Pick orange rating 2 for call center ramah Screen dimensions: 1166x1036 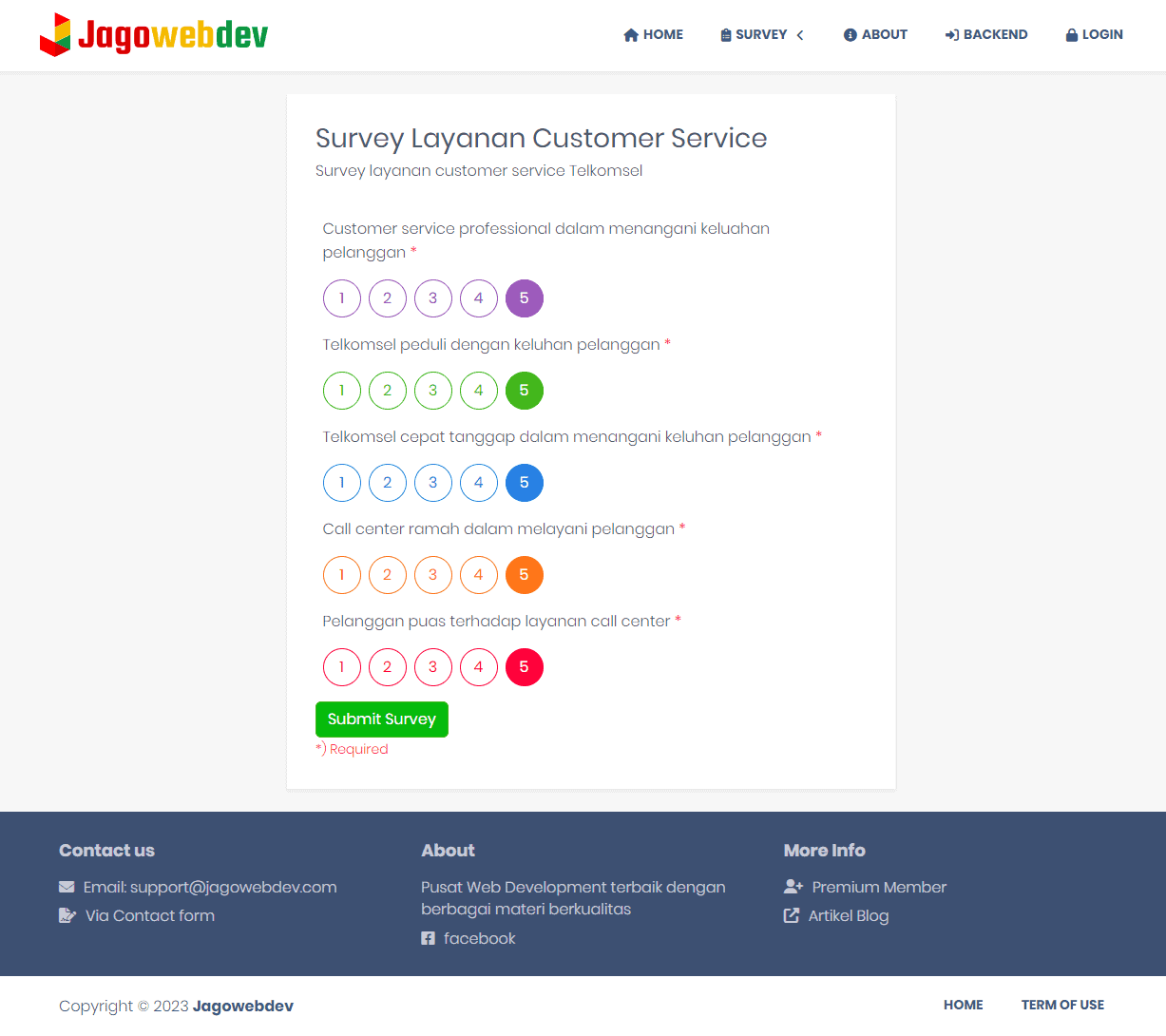point(388,575)
